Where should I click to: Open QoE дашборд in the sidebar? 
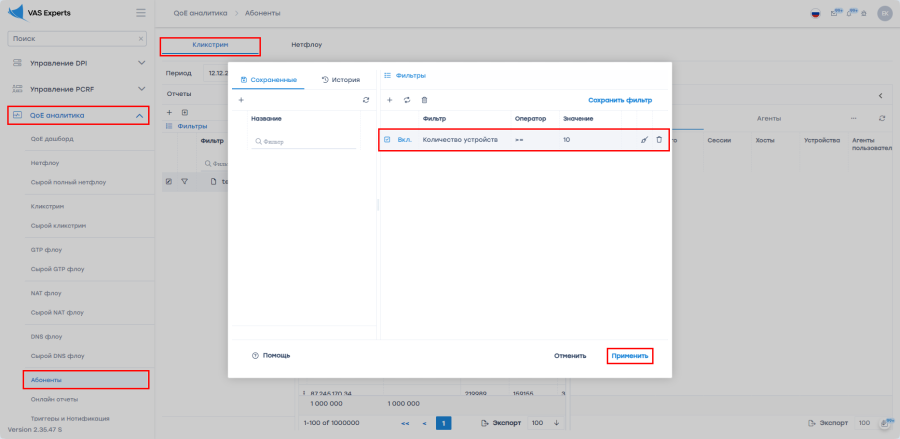click(52, 139)
